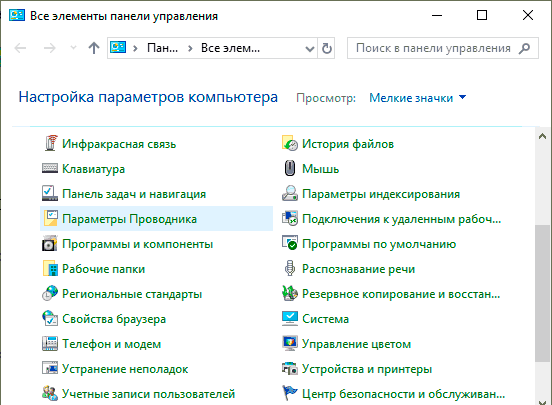The image size is (552, 405).
Task: Go up one level with Up arrow
Action: point(94,48)
